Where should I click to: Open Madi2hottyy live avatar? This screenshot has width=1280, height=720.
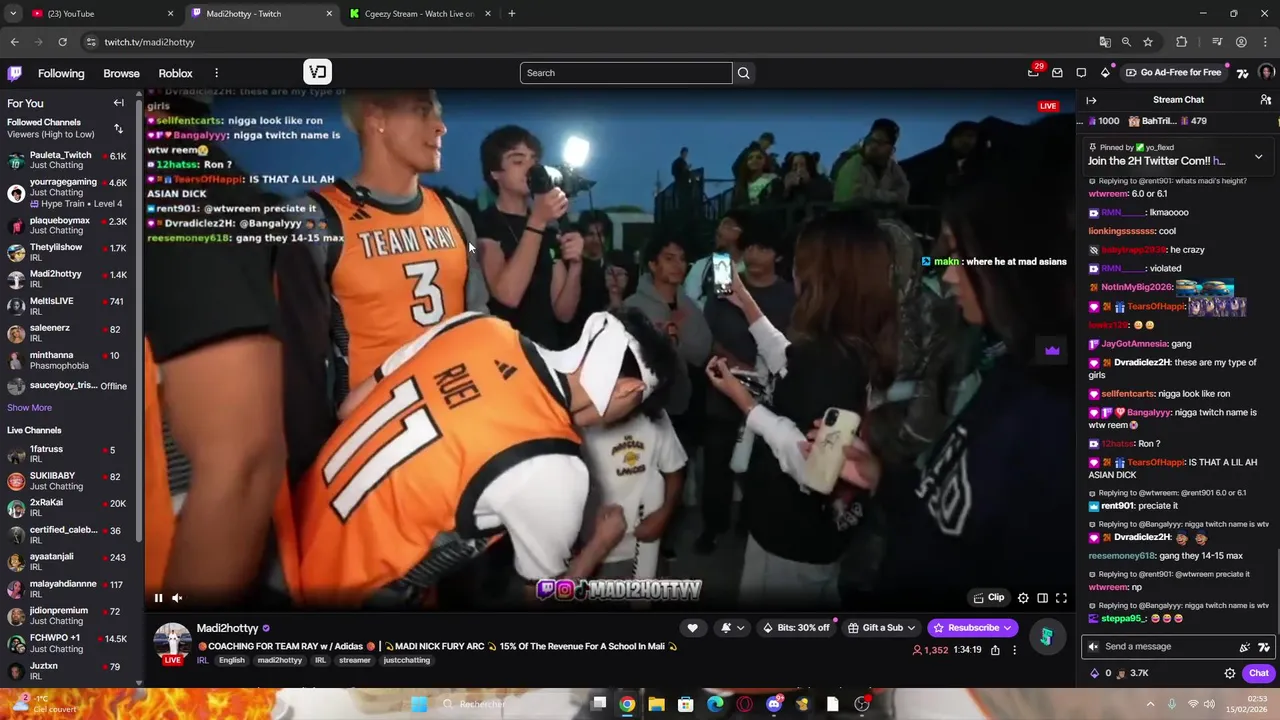[x=172, y=643]
